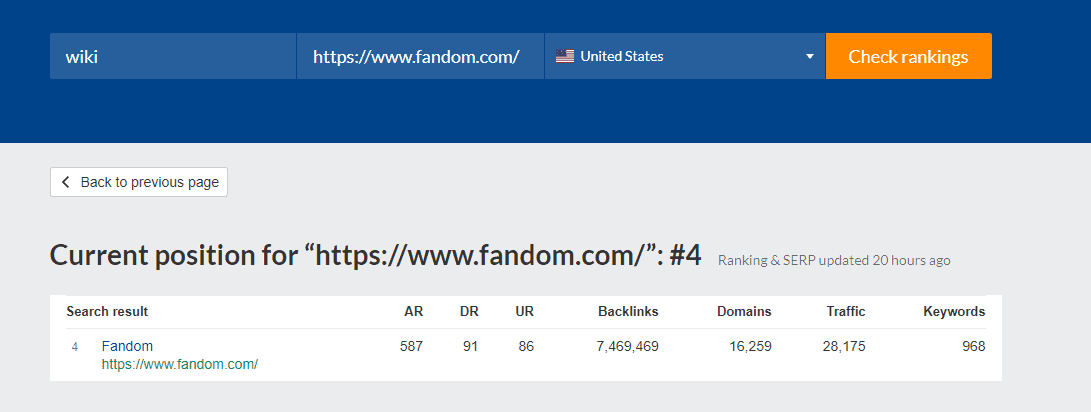The image size is (1091, 412).
Task: Click the Search result column header
Action: 107,312
